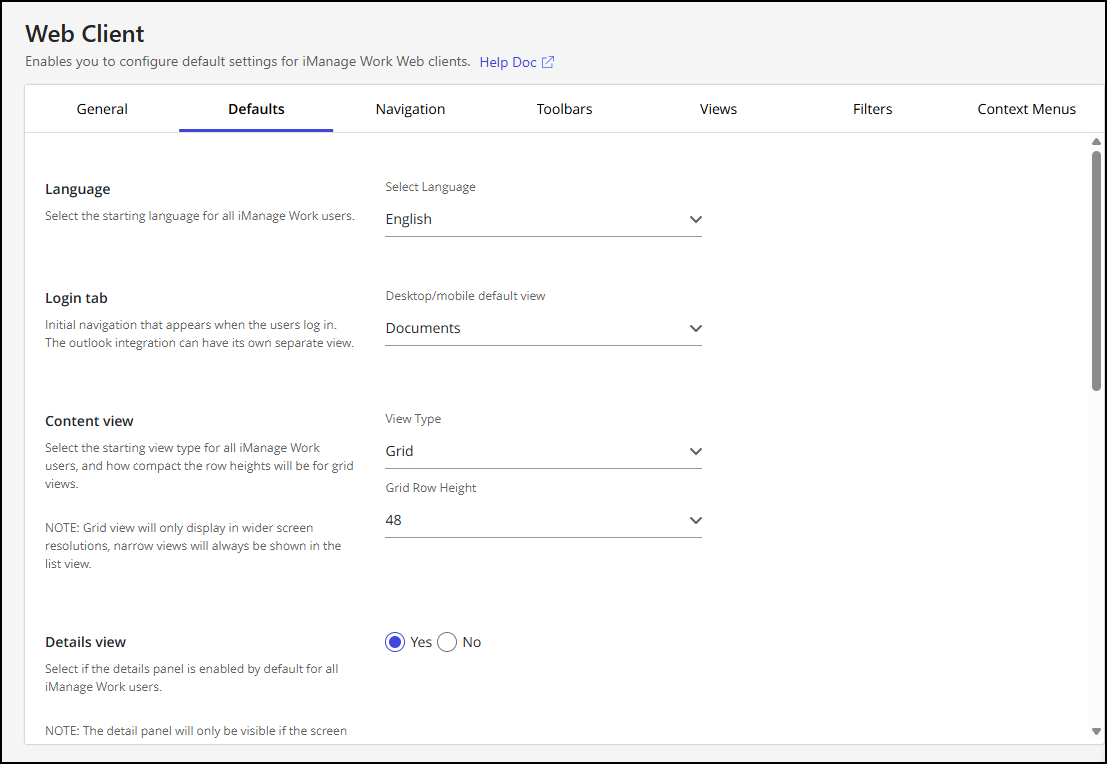Expand the View Type dropdown showing Grid
Viewport: 1107px width, 764px height.
click(x=543, y=451)
